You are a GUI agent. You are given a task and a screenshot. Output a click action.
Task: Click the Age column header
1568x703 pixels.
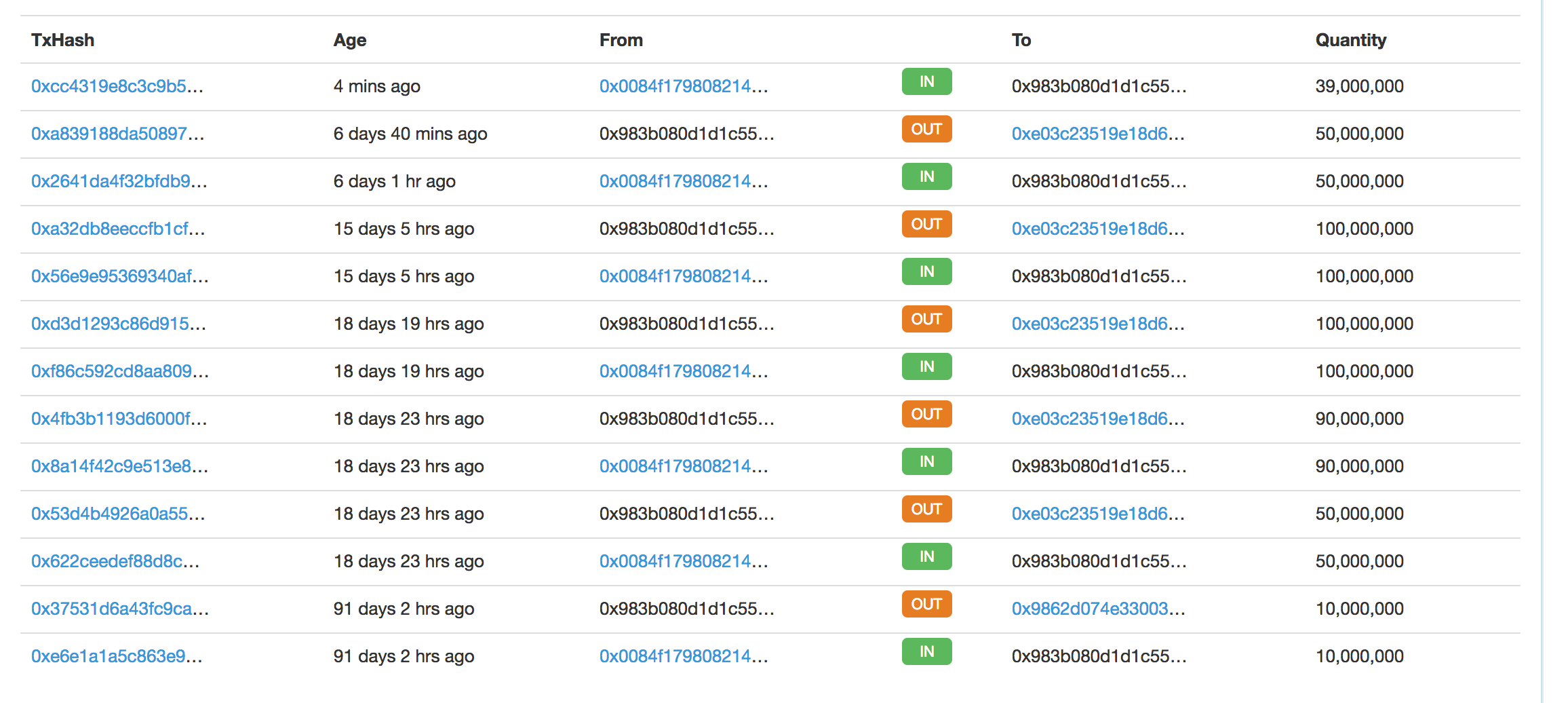(349, 40)
